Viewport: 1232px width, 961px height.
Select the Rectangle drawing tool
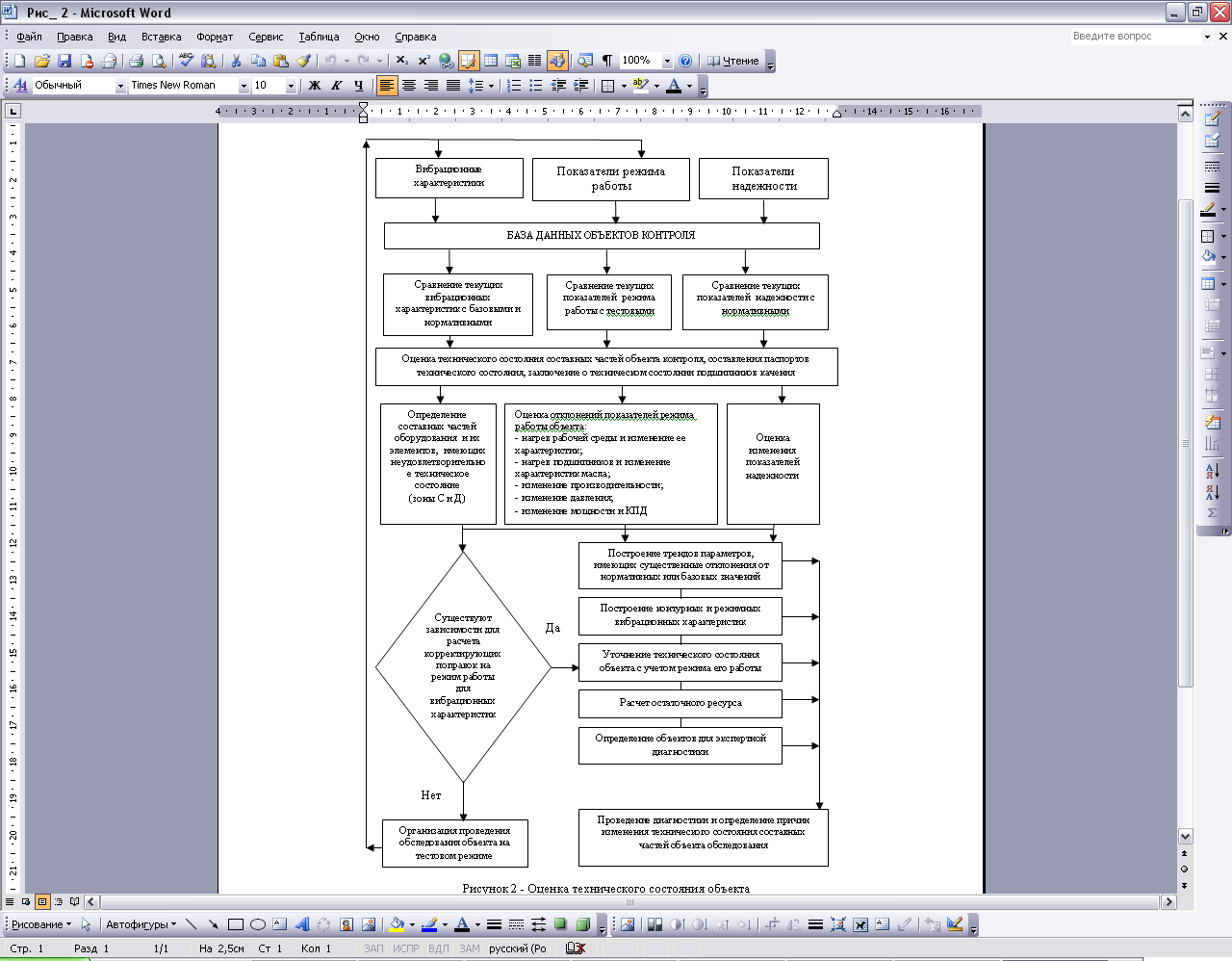[x=235, y=924]
